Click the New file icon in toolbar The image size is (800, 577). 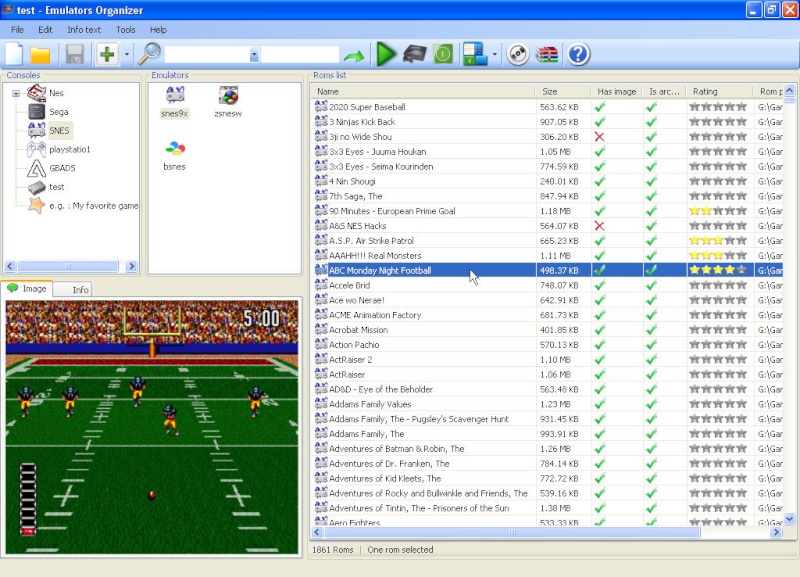tap(14, 54)
